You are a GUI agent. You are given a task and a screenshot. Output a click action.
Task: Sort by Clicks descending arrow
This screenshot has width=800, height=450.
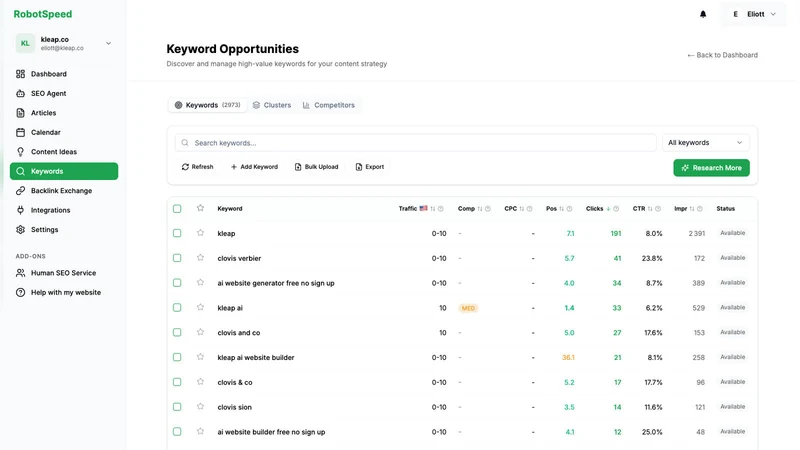tap(608, 209)
